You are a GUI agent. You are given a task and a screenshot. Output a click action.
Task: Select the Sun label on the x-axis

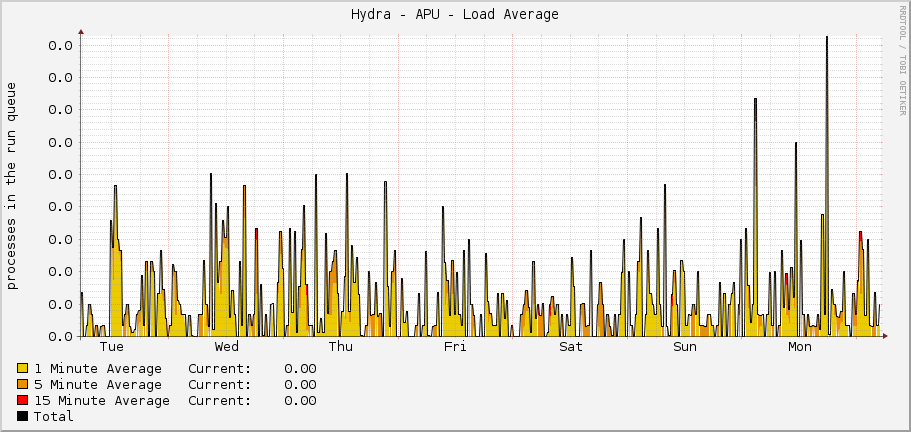click(x=685, y=347)
